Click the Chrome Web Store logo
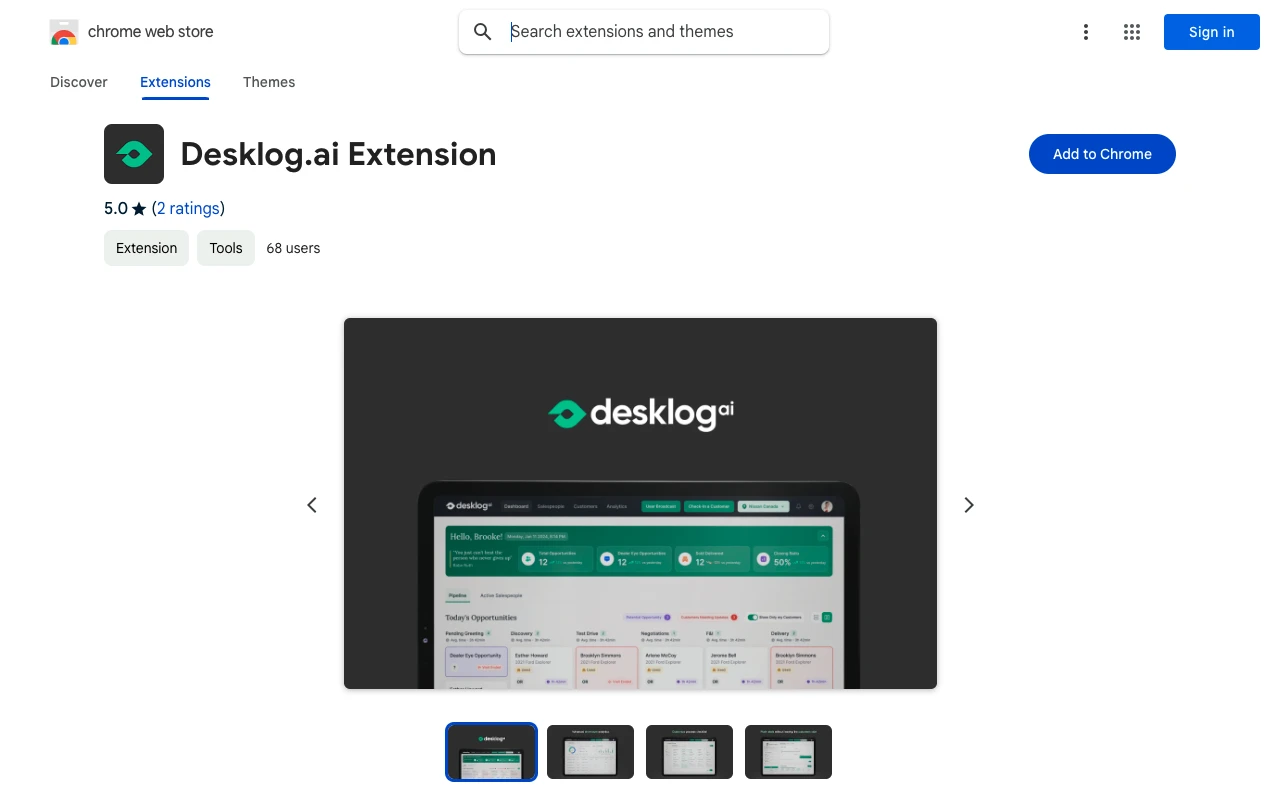 64,32
